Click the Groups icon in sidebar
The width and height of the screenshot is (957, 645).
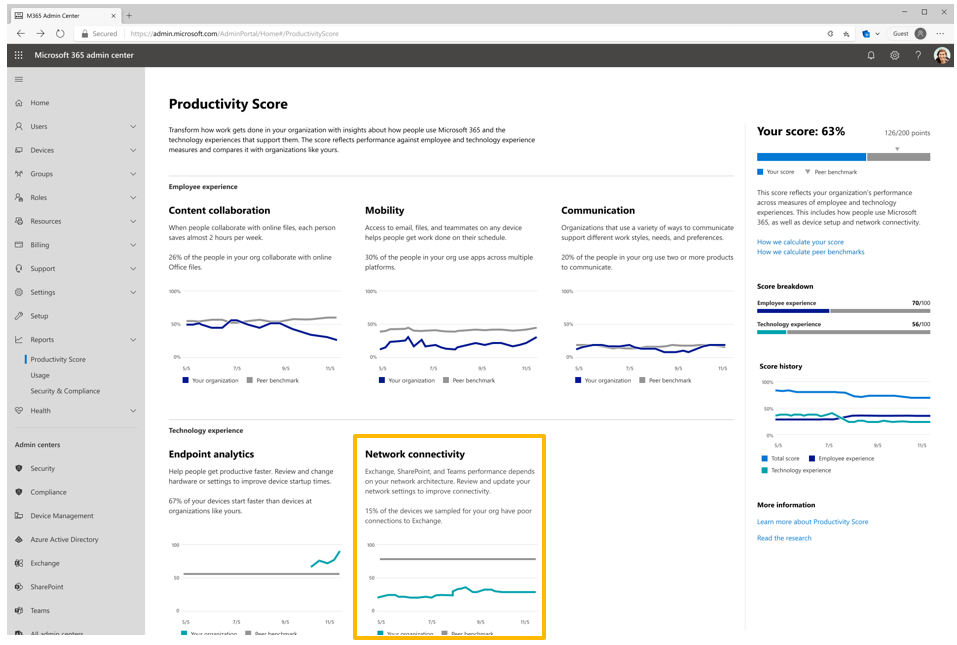19,174
